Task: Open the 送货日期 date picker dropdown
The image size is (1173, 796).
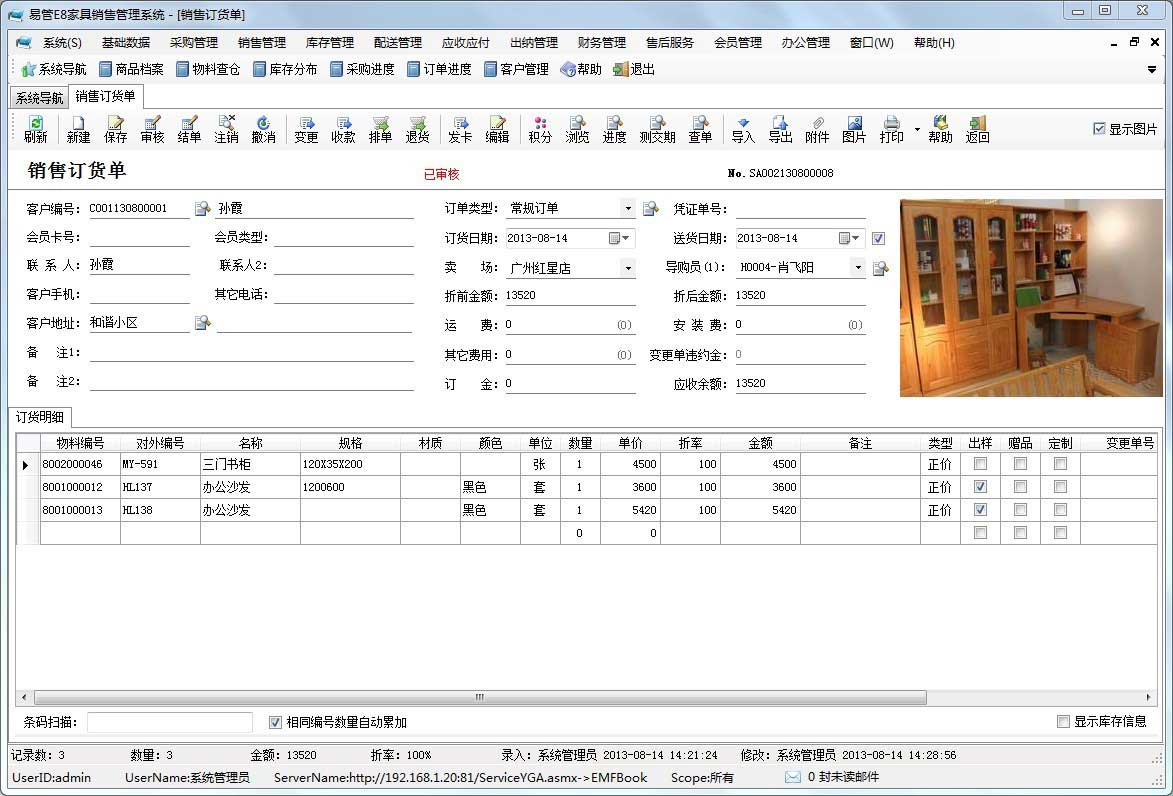Action: coord(850,238)
